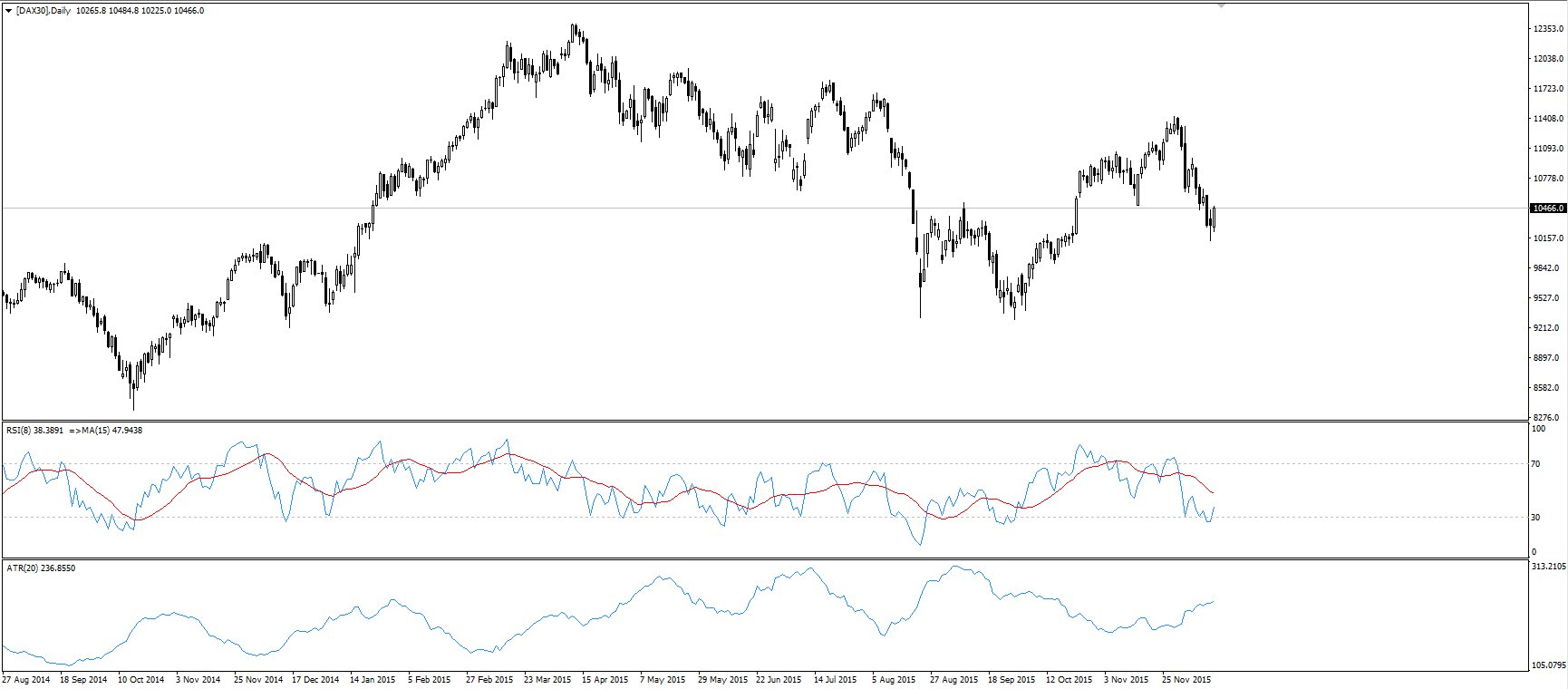Click the 11093.0 price scale label
The image size is (1568, 689).
[x=1548, y=149]
